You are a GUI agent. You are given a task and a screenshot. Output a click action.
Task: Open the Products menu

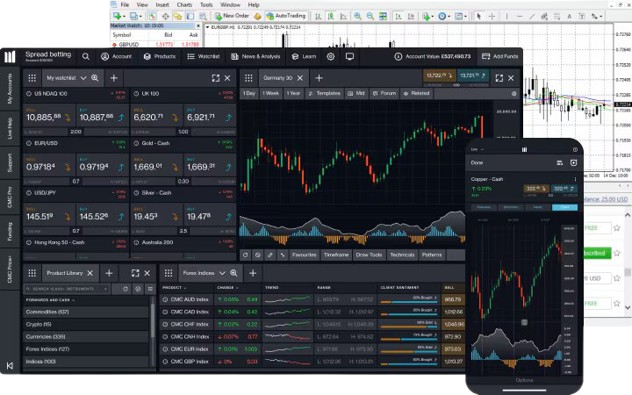160,56
